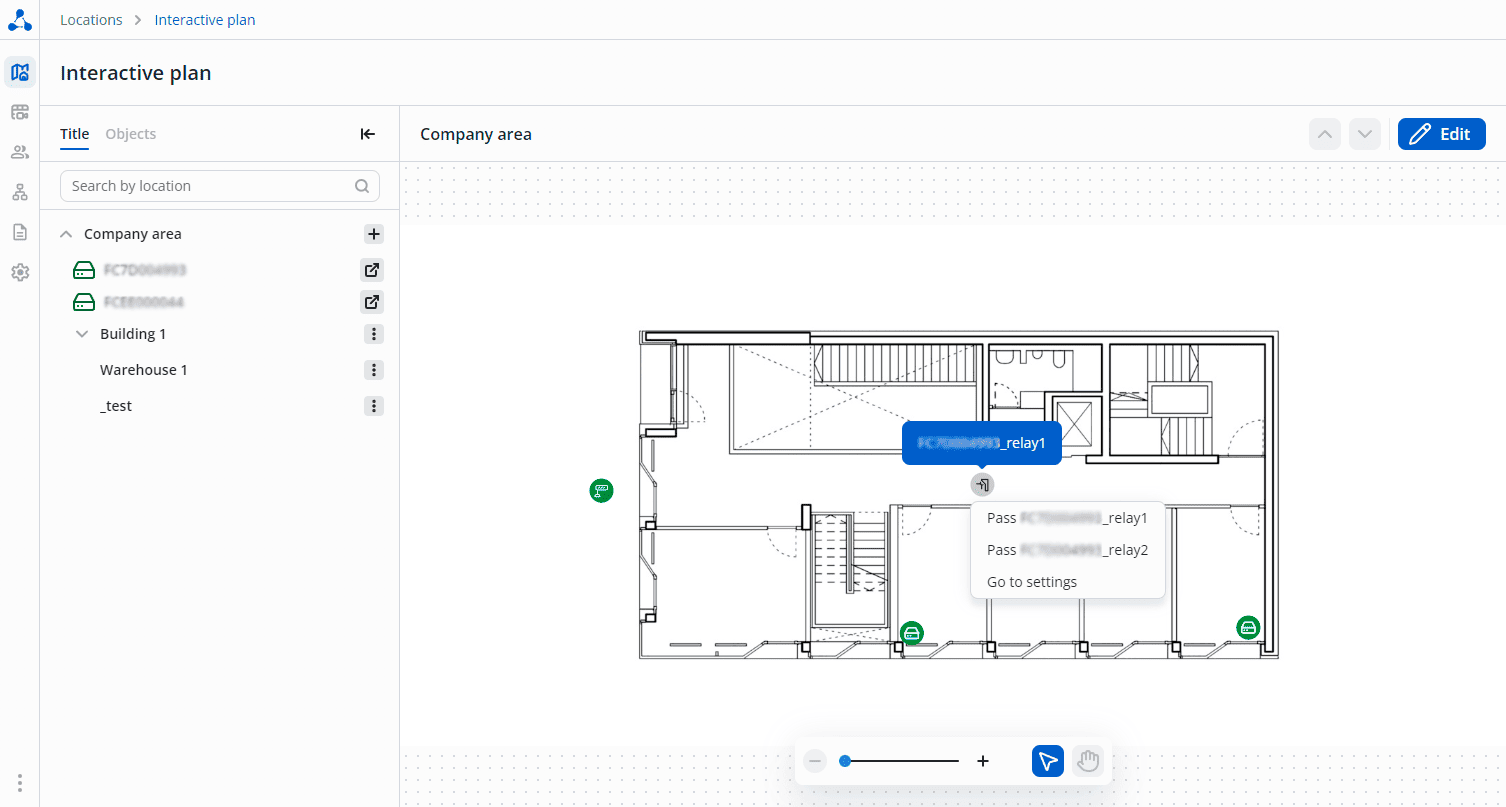Add a new location to Company area

[374, 234]
